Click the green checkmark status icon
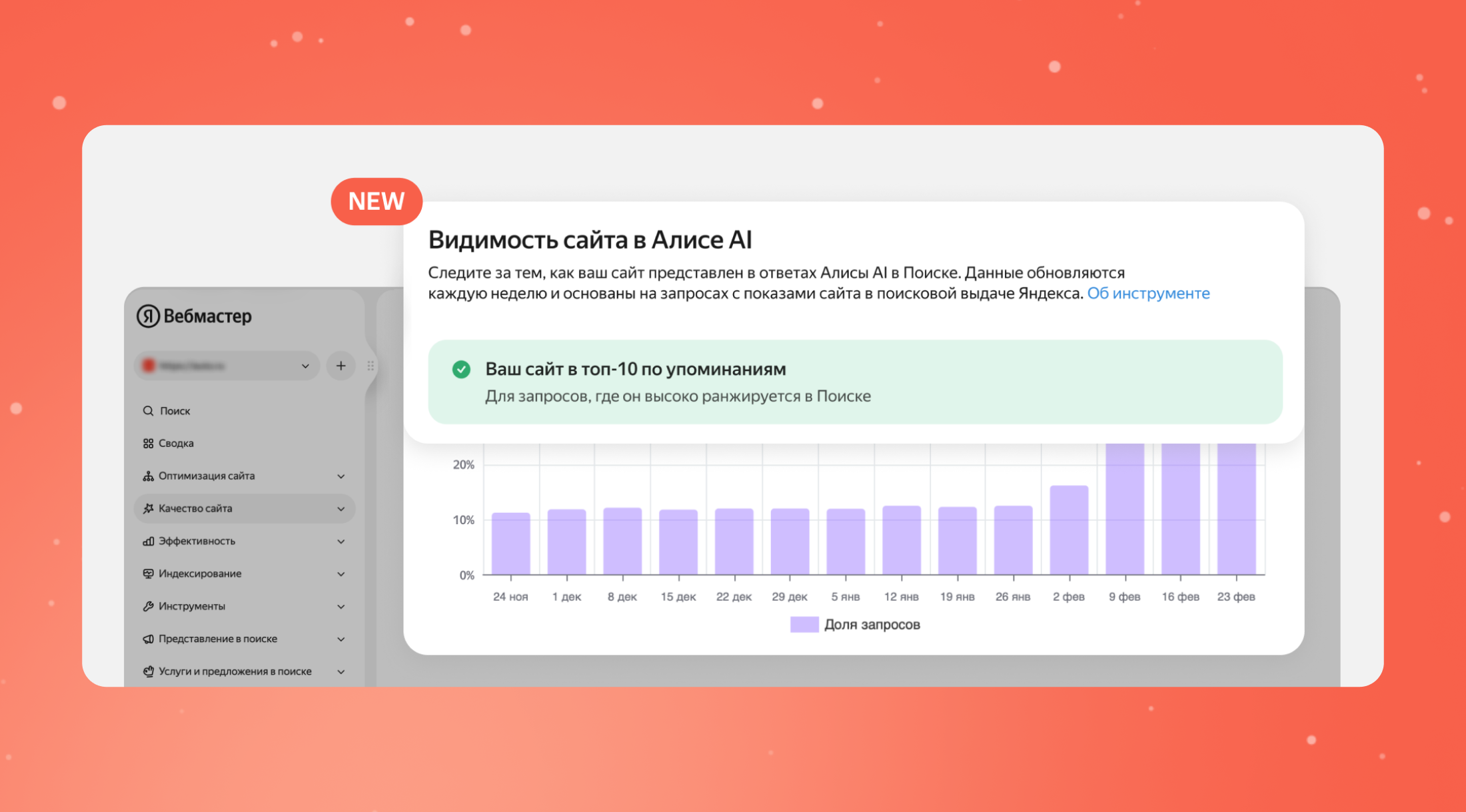This screenshot has width=1466, height=812. pos(460,368)
